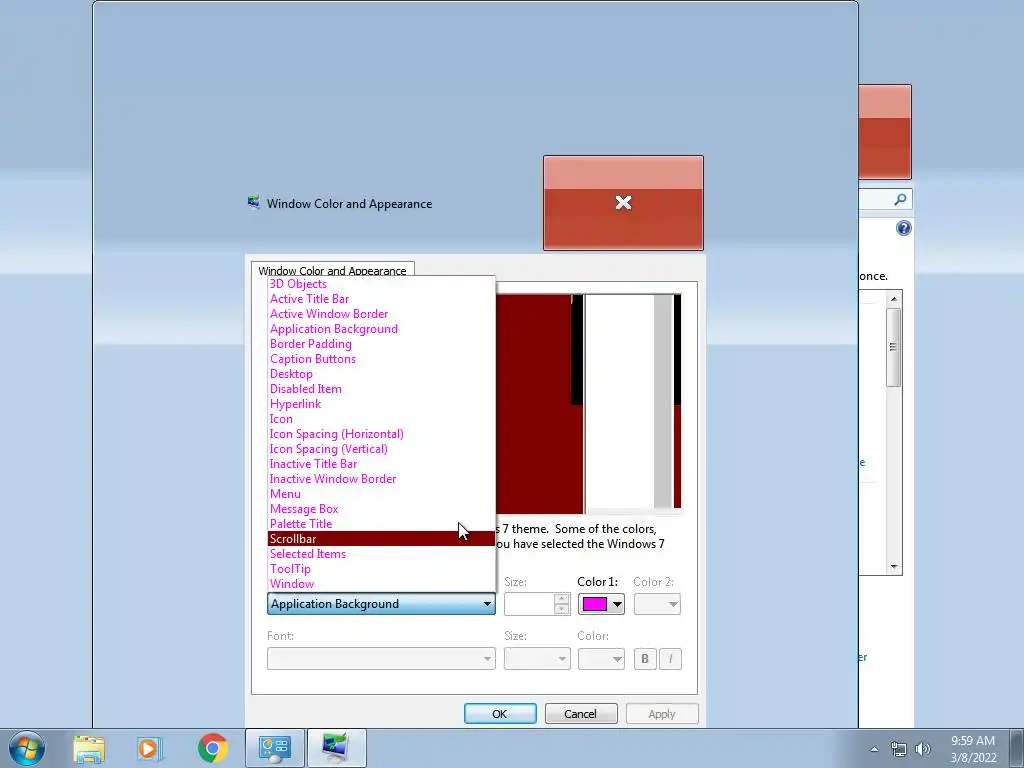Toggle Bold font button
Screen dimensions: 1024x768
645,659
